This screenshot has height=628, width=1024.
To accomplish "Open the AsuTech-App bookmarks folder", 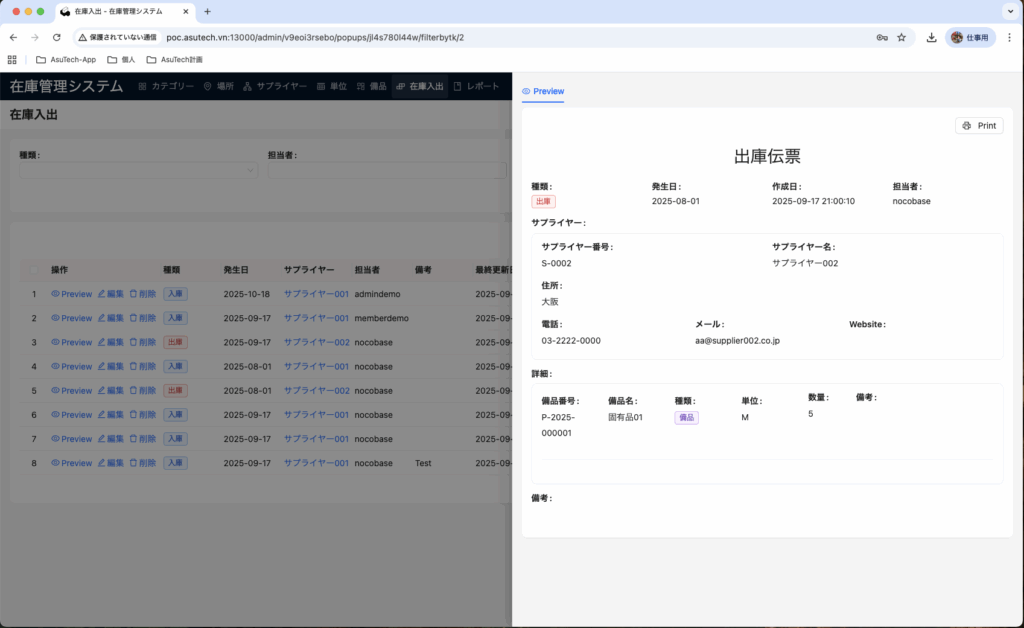I will point(66,59).
